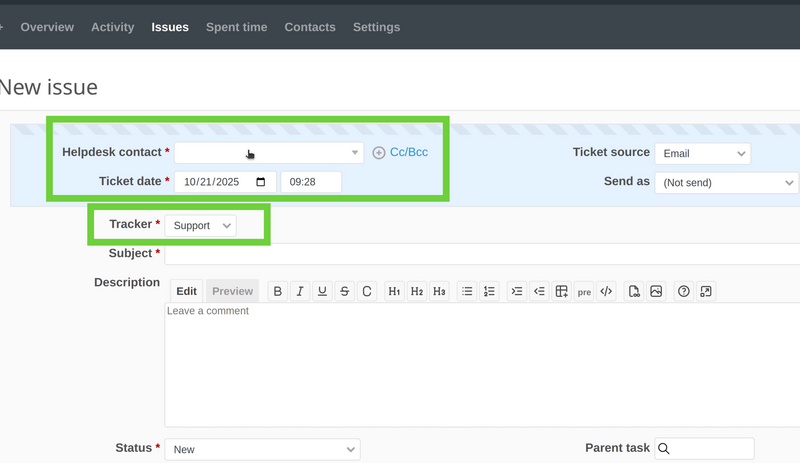The height and width of the screenshot is (463, 800).
Task: Open the Spent time tab
Action: pos(237,27)
